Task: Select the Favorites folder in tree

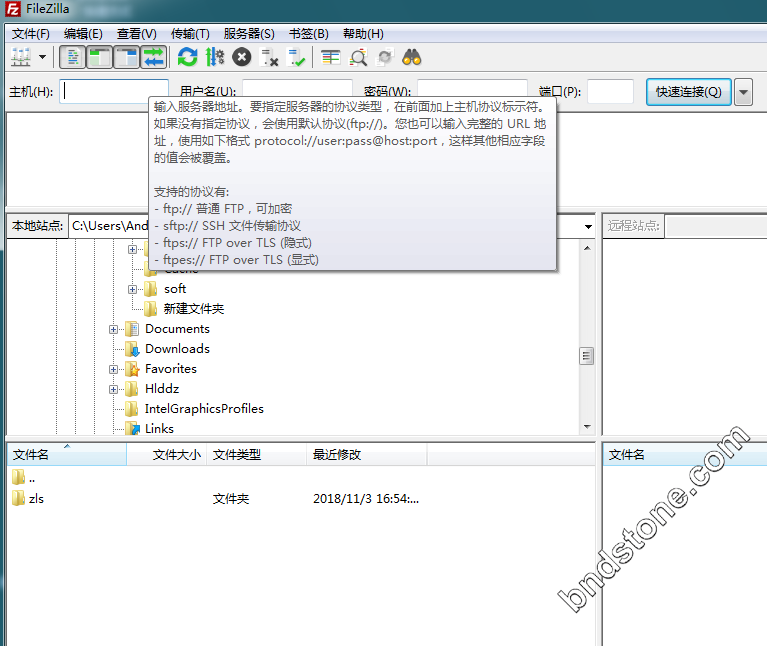Action: [x=171, y=369]
